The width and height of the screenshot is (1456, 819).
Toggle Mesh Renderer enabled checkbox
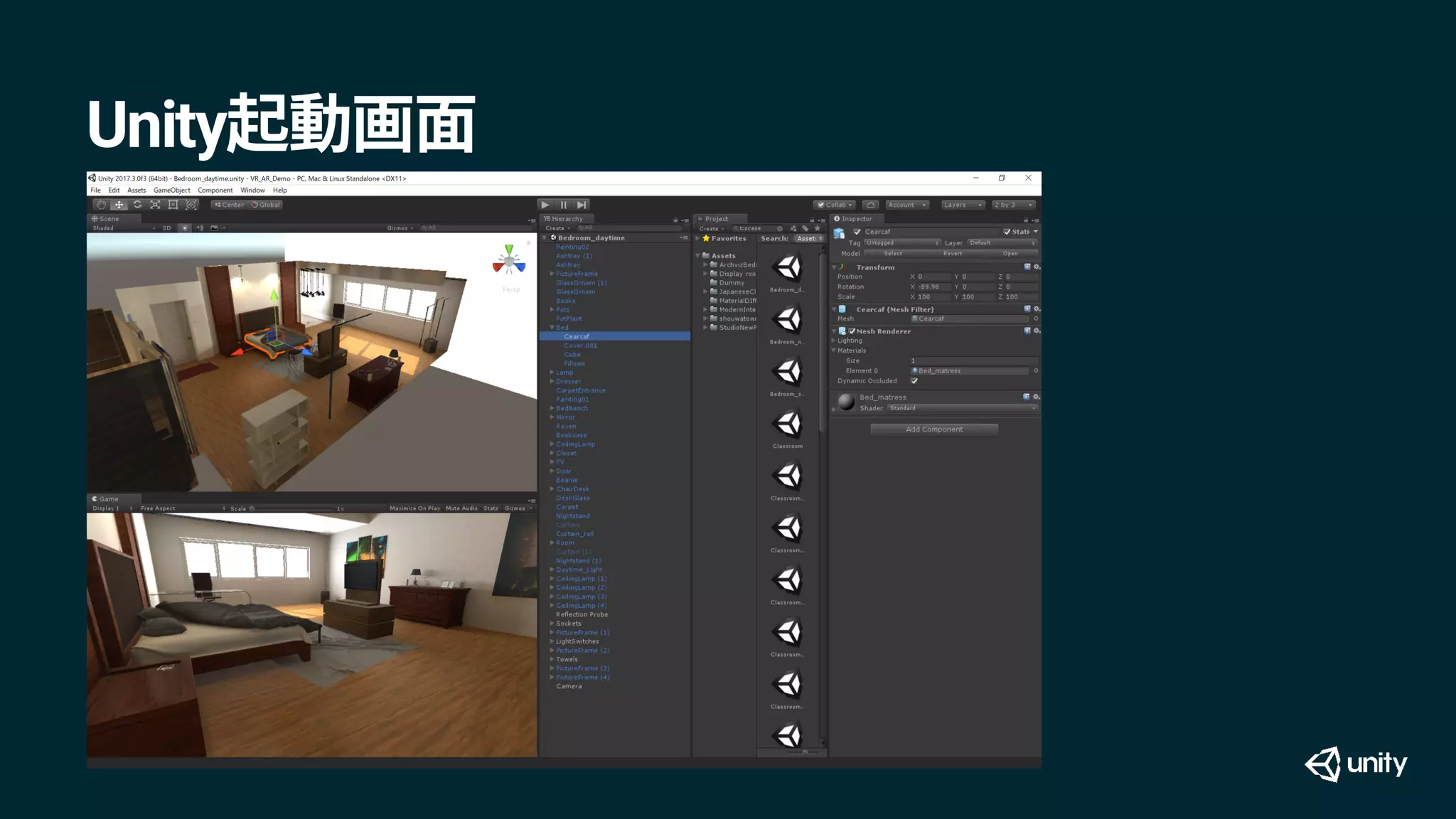852,331
